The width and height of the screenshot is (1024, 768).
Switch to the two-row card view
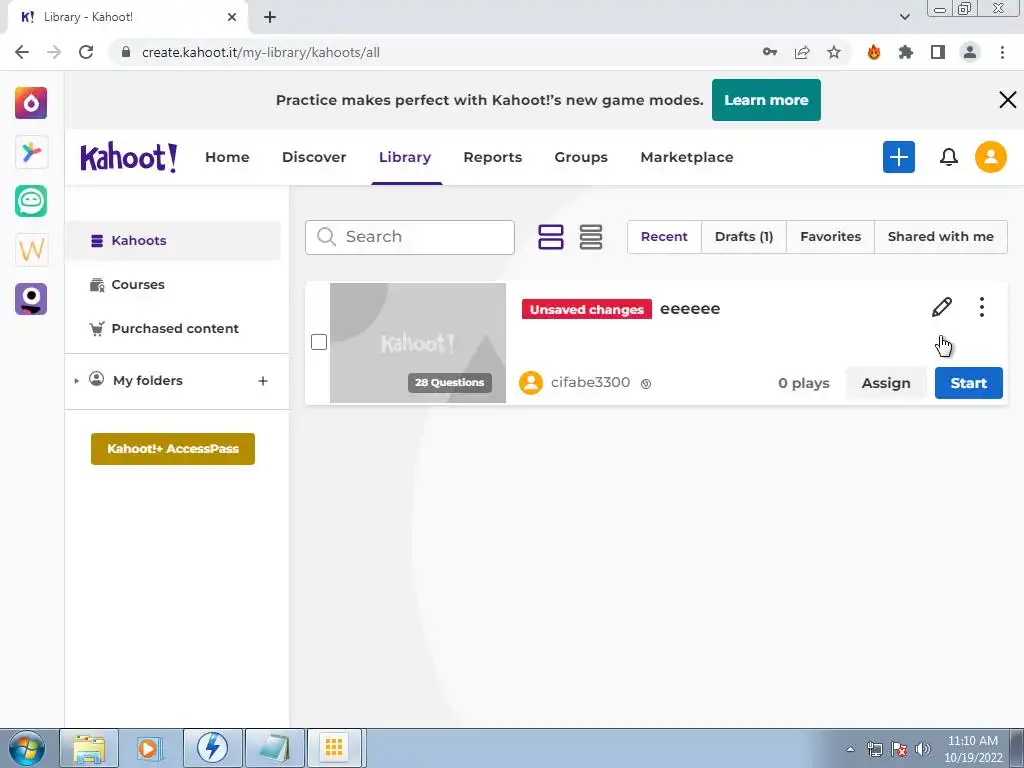pos(551,236)
